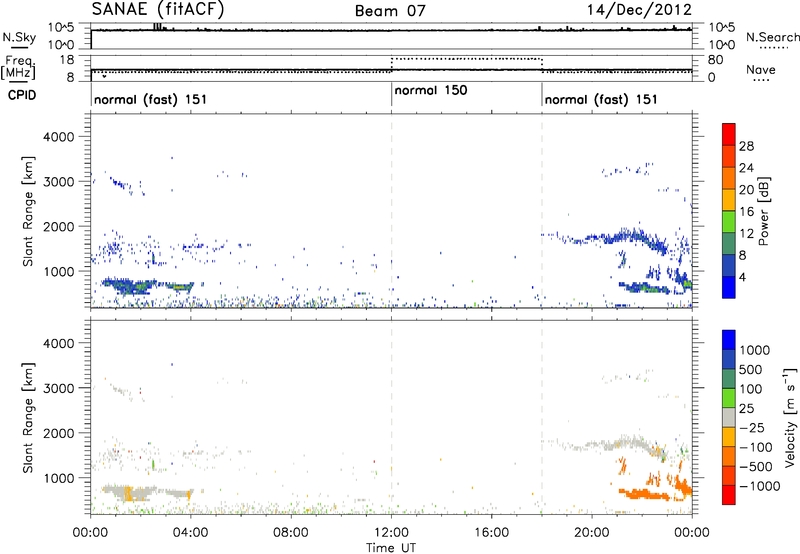
Task: Click the 04:00 time tick label
Action: coord(190,533)
